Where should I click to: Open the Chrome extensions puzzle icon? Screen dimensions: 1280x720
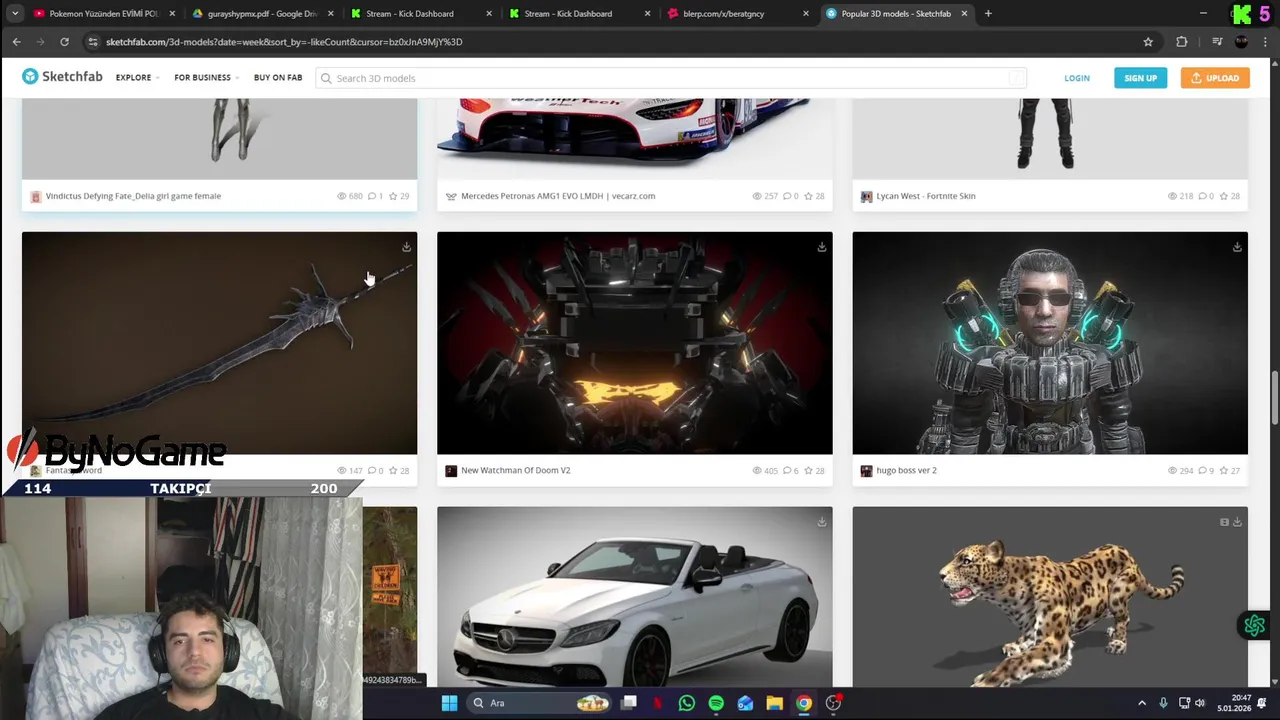pyautogui.click(x=1182, y=42)
